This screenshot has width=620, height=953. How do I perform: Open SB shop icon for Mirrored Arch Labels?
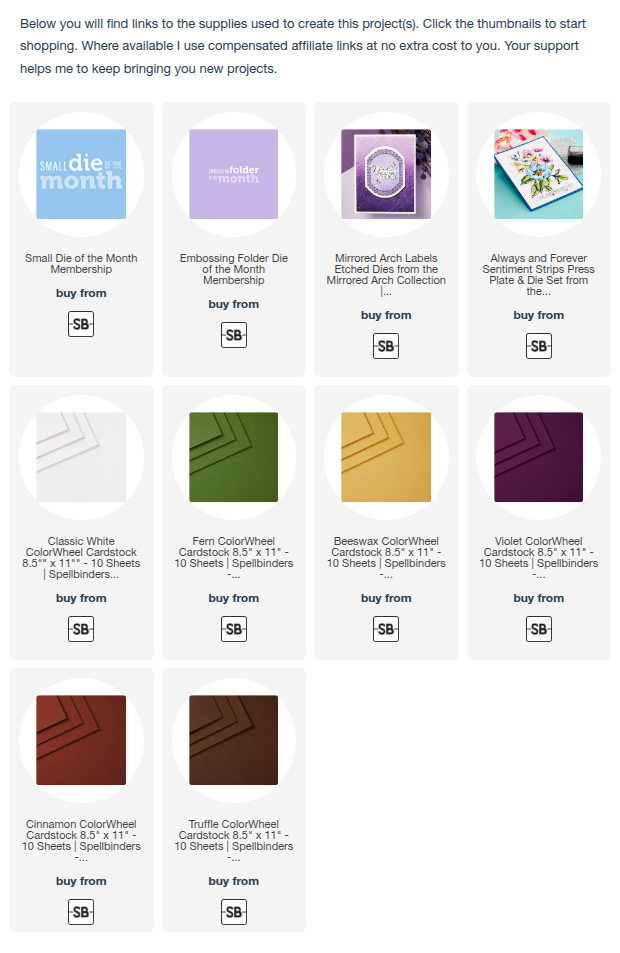(x=386, y=346)
